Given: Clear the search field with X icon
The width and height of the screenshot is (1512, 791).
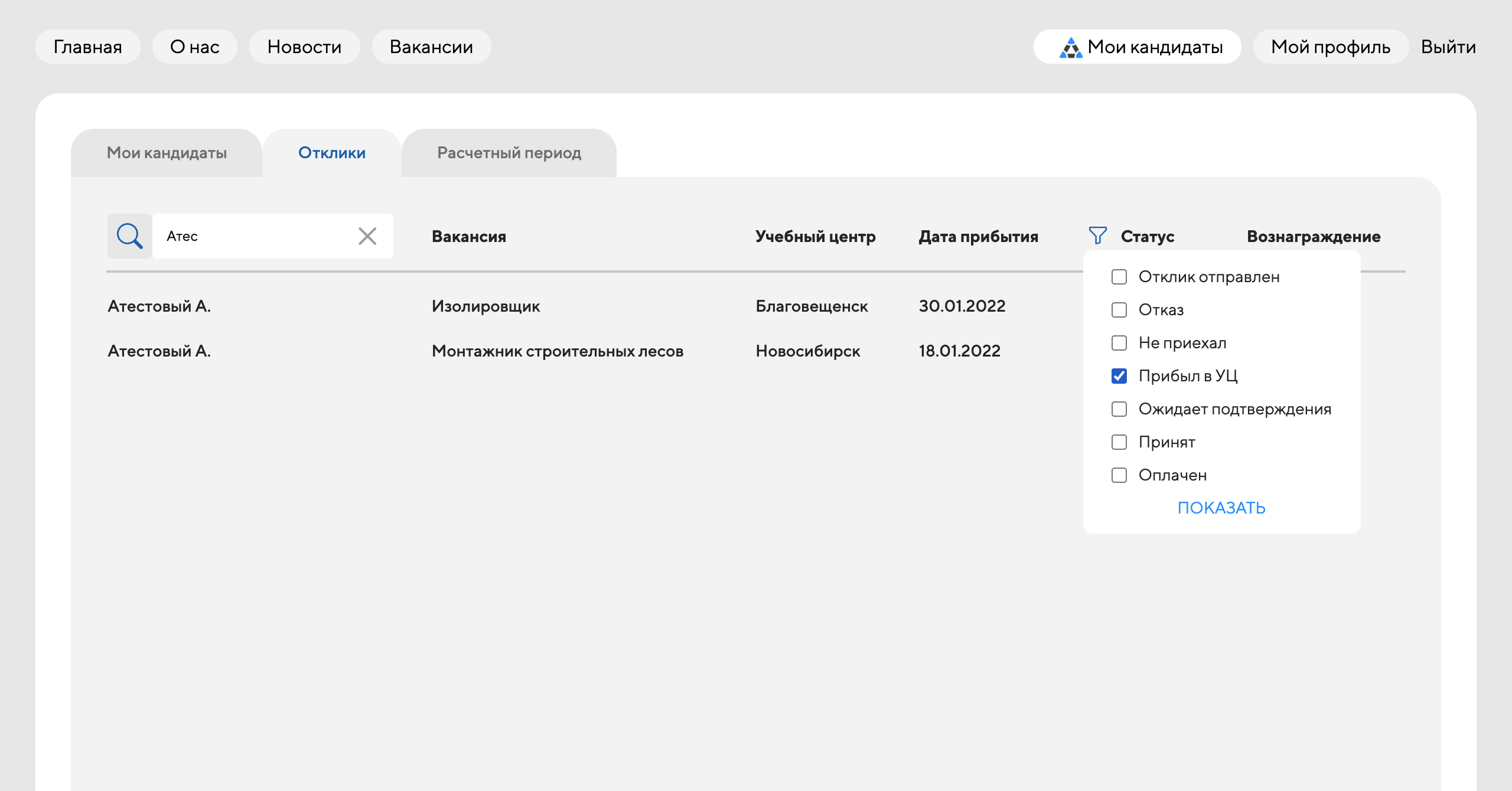Looking at the screenshot, I should tap(367, 236).
